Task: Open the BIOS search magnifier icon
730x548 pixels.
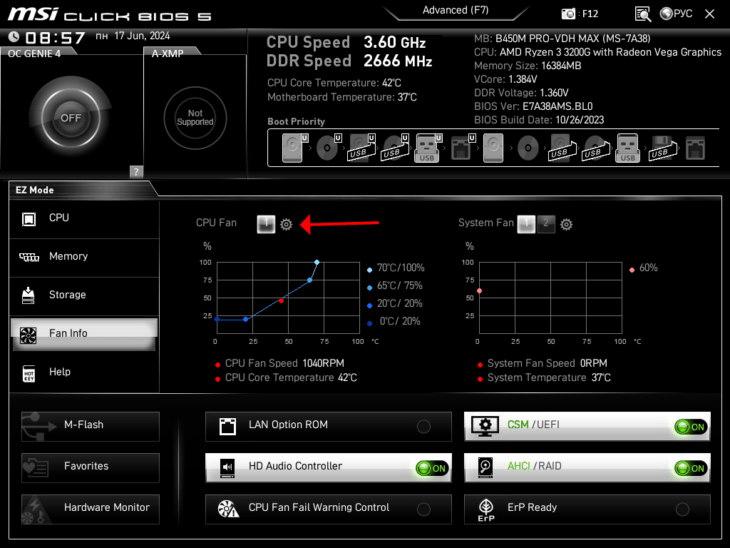Action: pos(642,14)
